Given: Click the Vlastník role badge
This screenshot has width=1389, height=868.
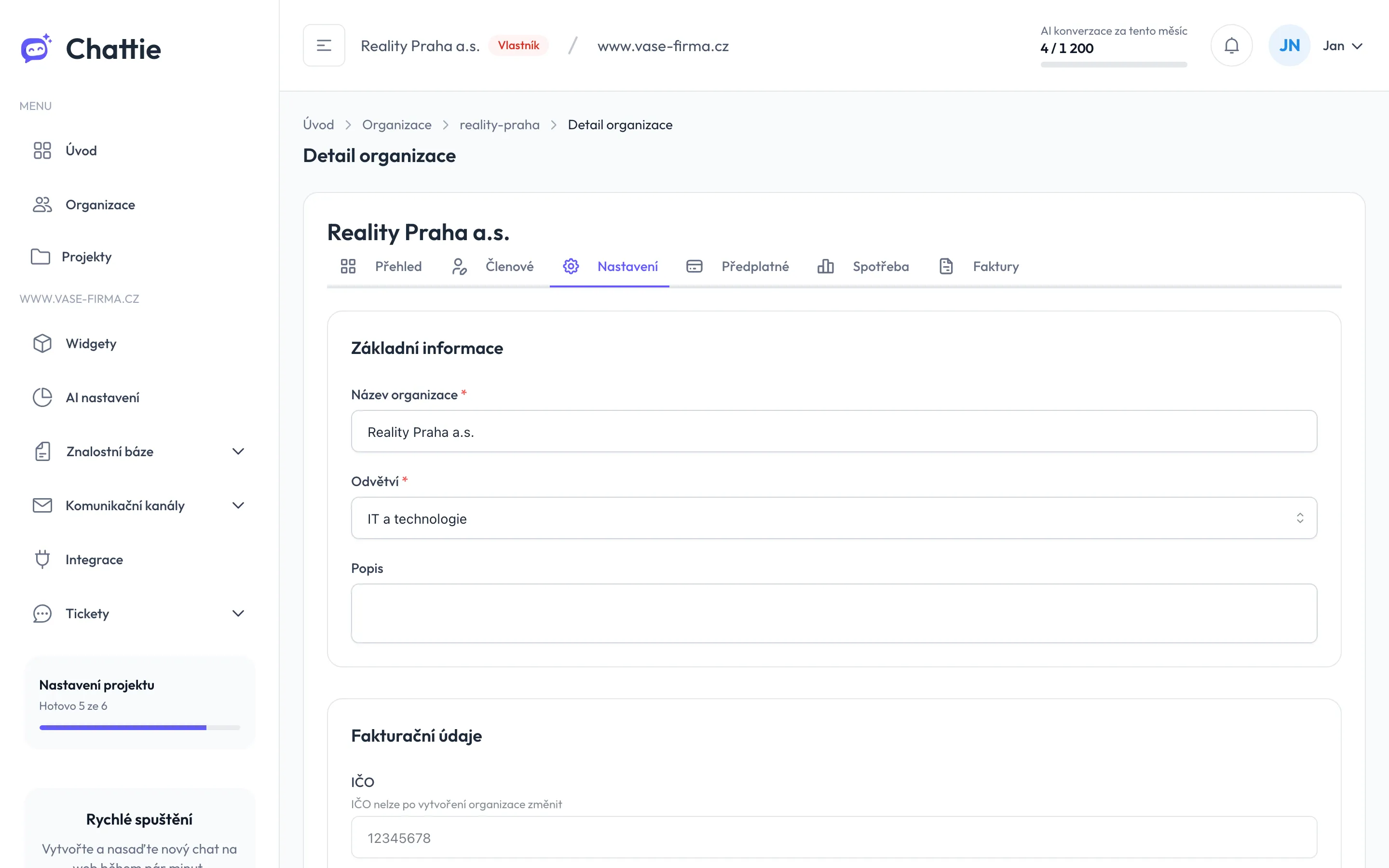Looking at the screenshot, I should [518, 45].
